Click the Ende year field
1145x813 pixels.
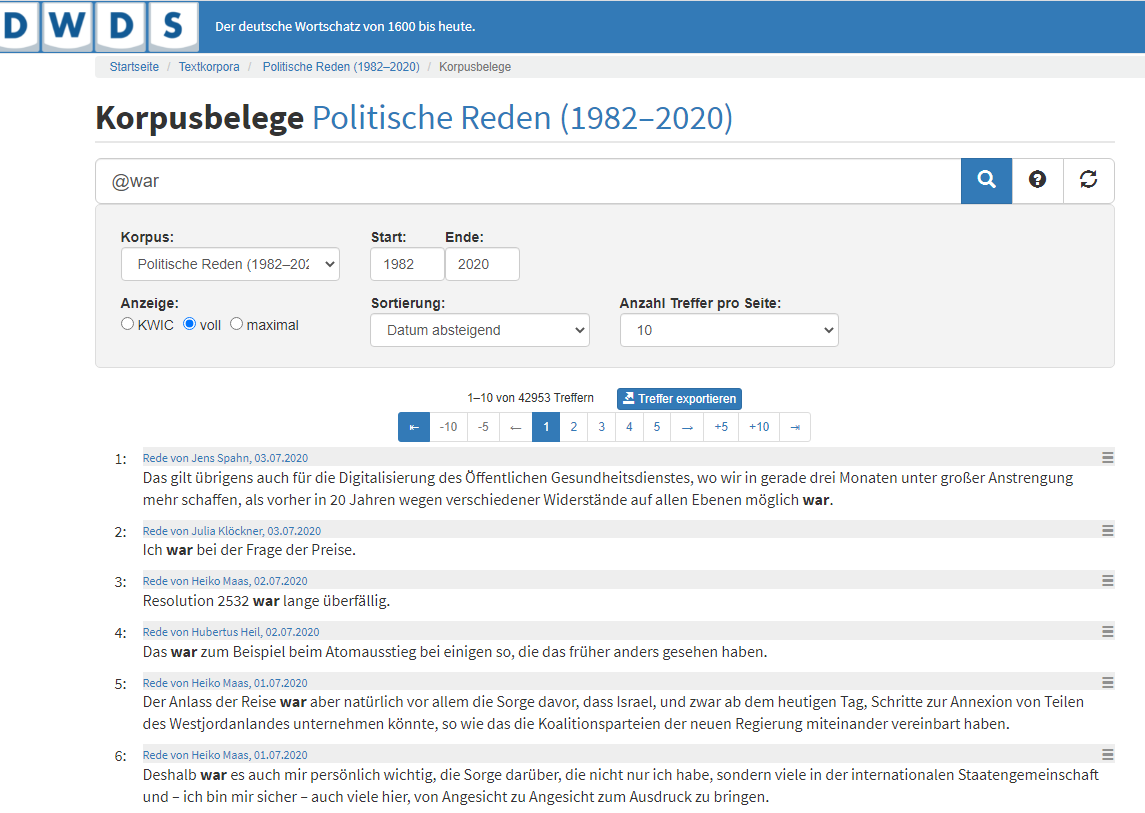[x=482, y=264]
